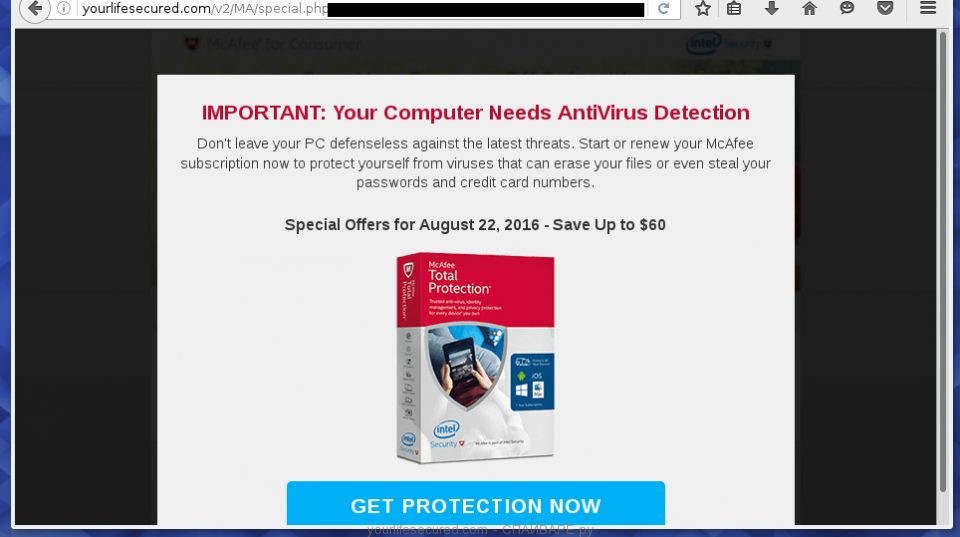Go back with the browser back arrow
960x537 pixels.
point(35,9)
